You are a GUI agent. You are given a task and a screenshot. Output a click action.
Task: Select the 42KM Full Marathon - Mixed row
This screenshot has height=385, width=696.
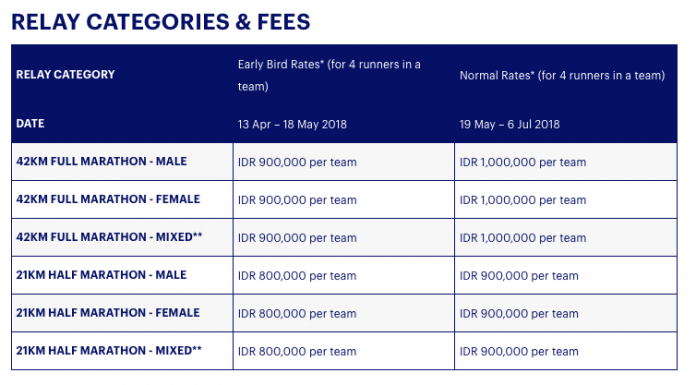pyautogui.click(x=344, y=237)
